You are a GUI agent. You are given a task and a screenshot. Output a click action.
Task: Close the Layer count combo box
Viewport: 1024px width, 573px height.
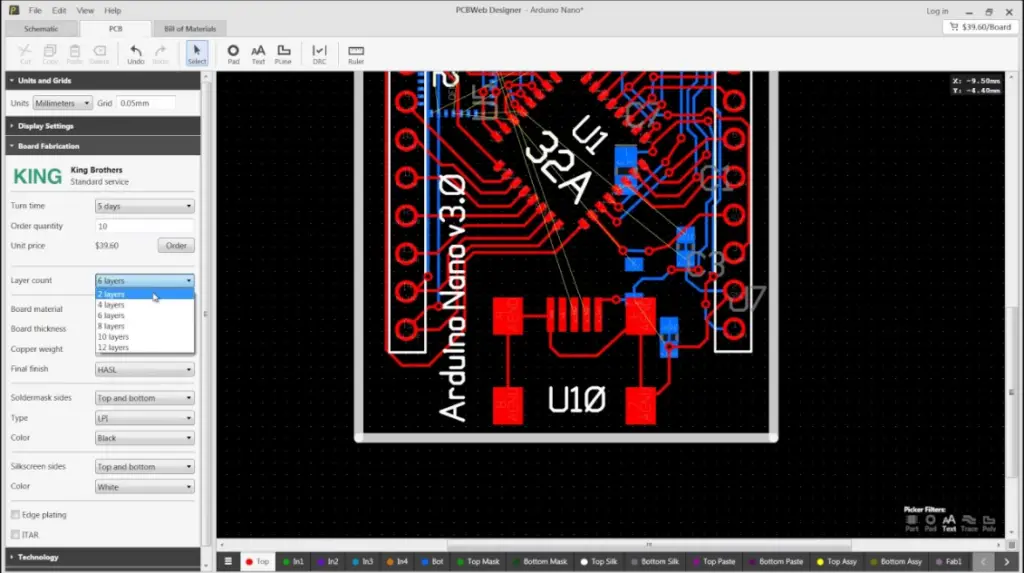pyautogui.click(x=144, y=280)
